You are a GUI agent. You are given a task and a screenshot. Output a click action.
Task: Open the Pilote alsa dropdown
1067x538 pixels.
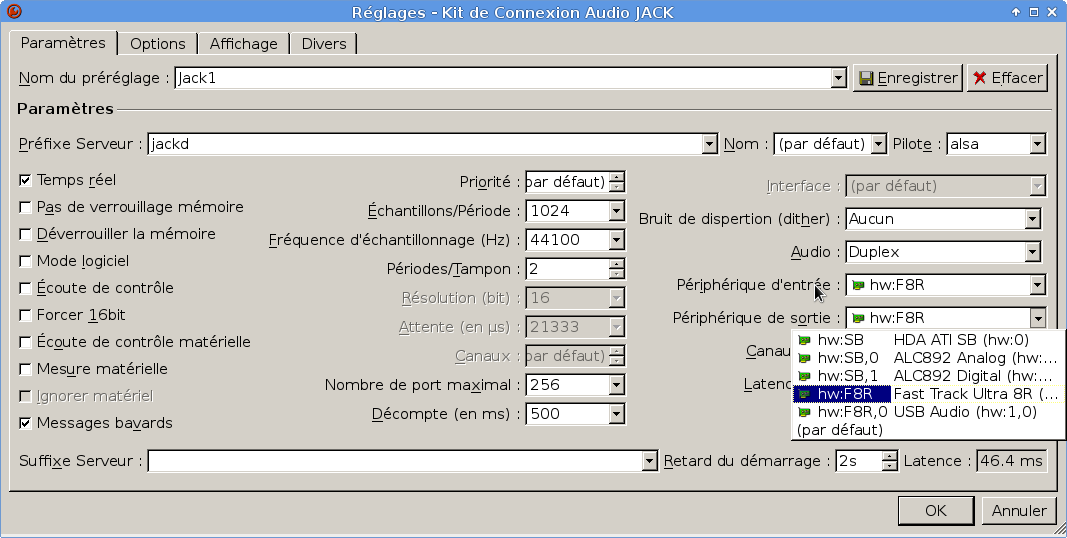click(1037, 144)
